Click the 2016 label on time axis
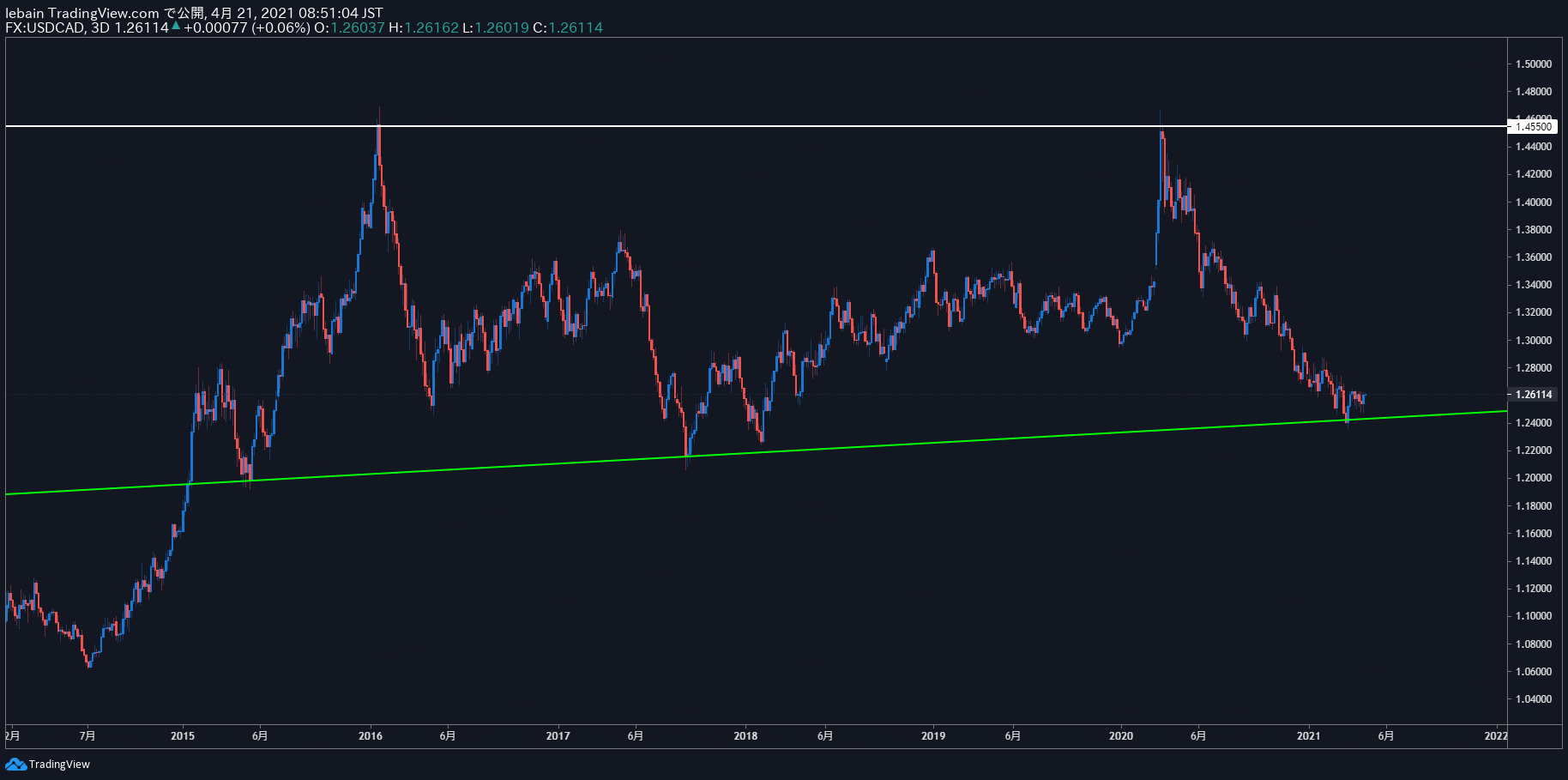 click(x=371, y=735)
